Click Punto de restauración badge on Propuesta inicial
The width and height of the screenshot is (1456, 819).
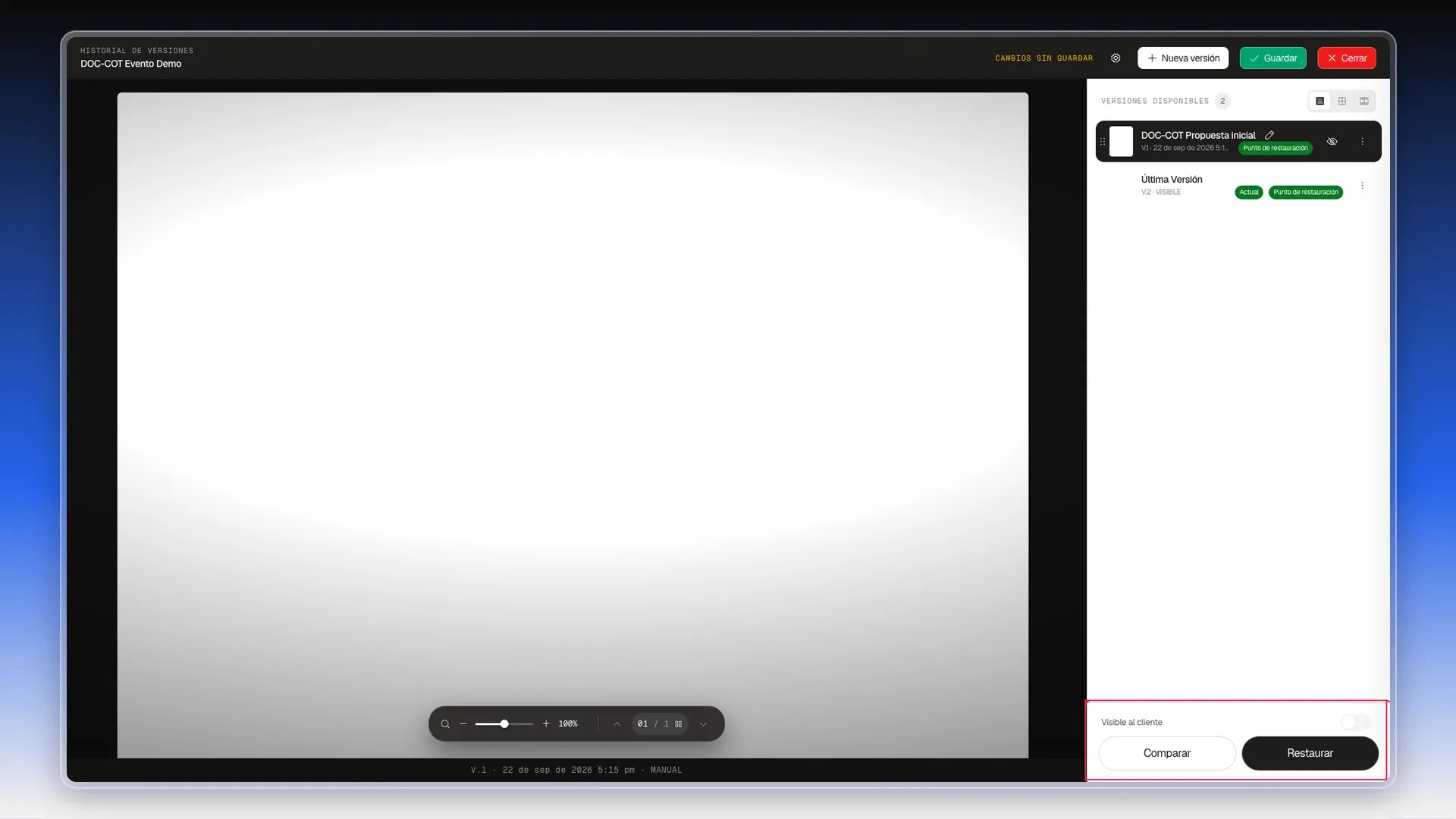[1276, 149]
